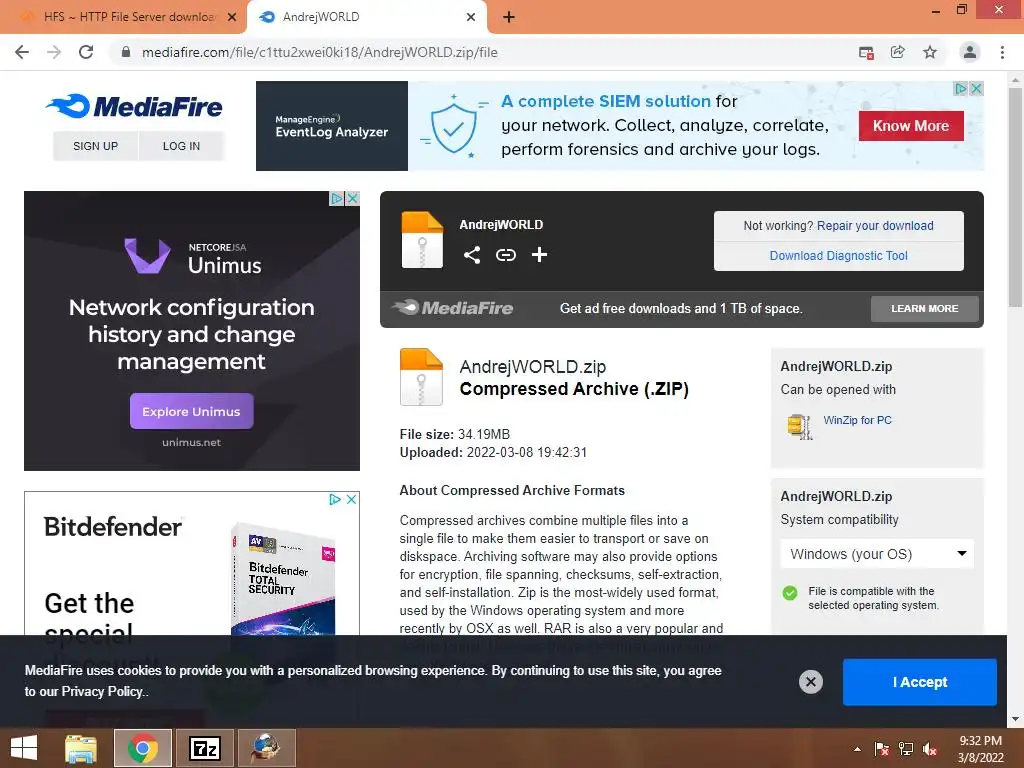Click the scrollbar down arrow
This screenshot has height=768, width=1024.
click(x=1015, y=719)
